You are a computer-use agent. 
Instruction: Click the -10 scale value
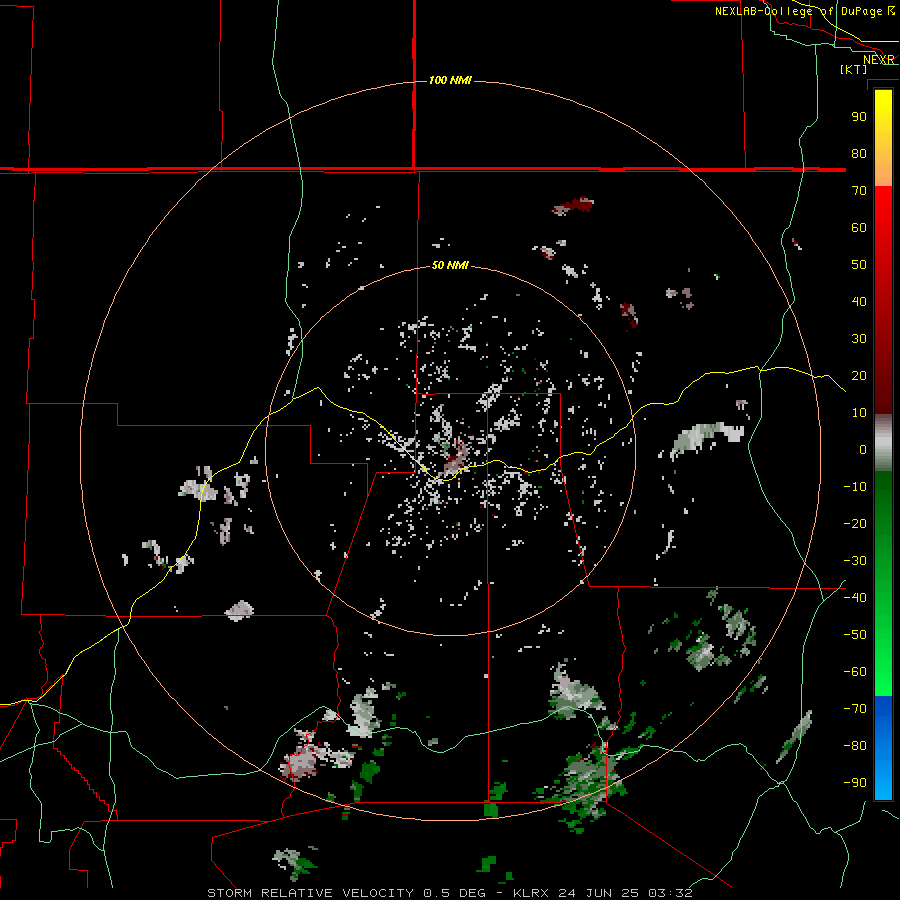pos(855,487)
